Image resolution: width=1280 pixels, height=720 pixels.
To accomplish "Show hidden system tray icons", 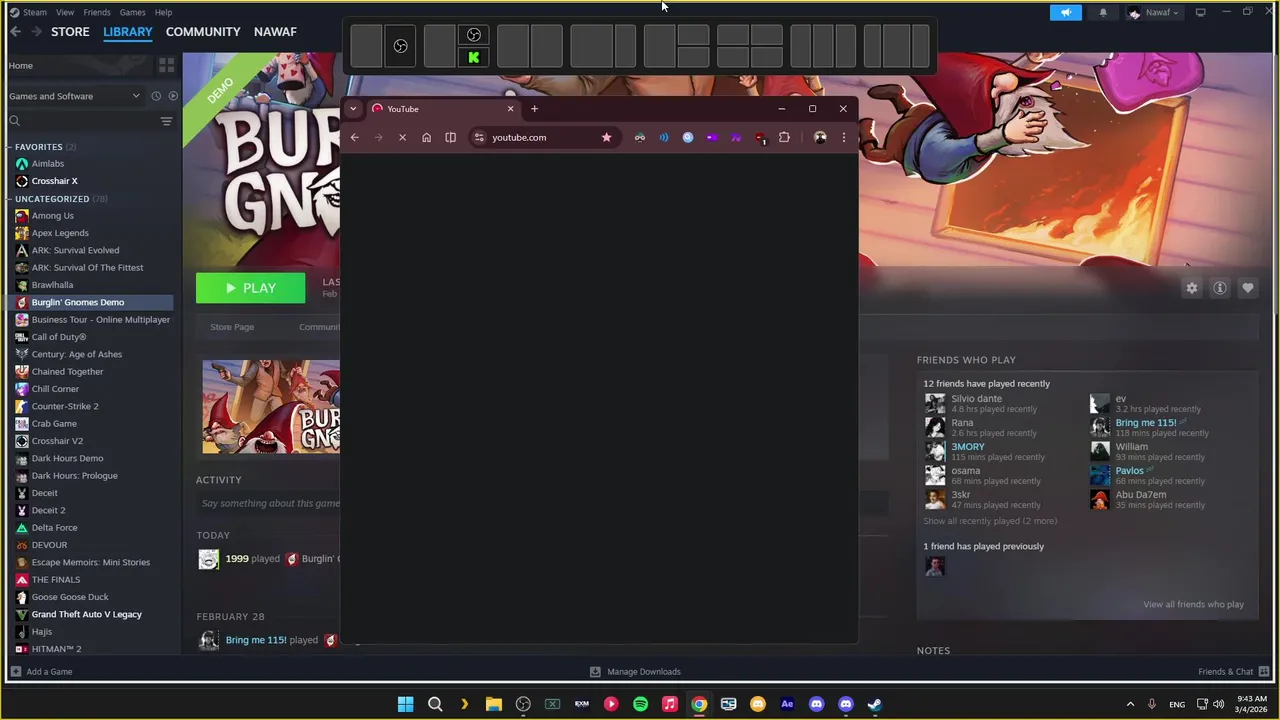I will click(1130, 704).
